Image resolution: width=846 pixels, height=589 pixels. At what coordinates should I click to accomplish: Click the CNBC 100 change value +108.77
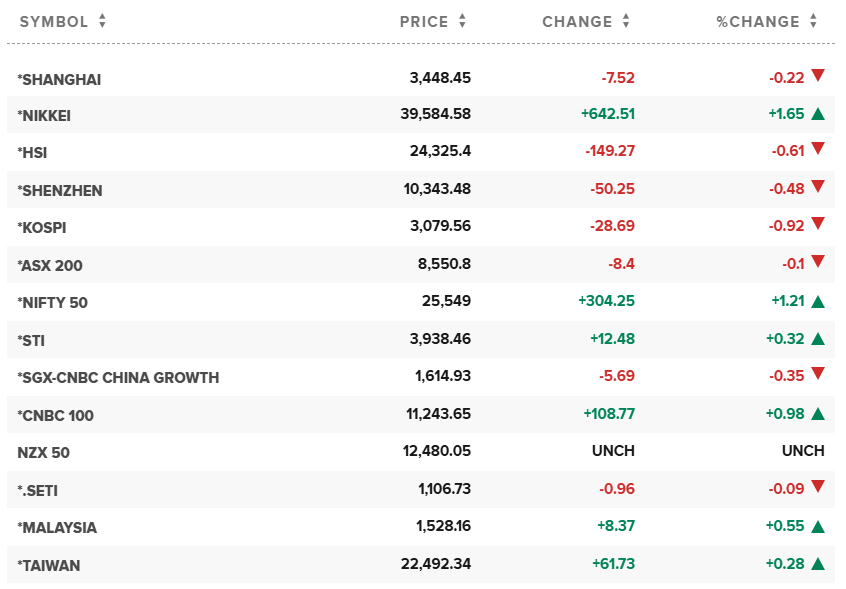coord(607,414)
